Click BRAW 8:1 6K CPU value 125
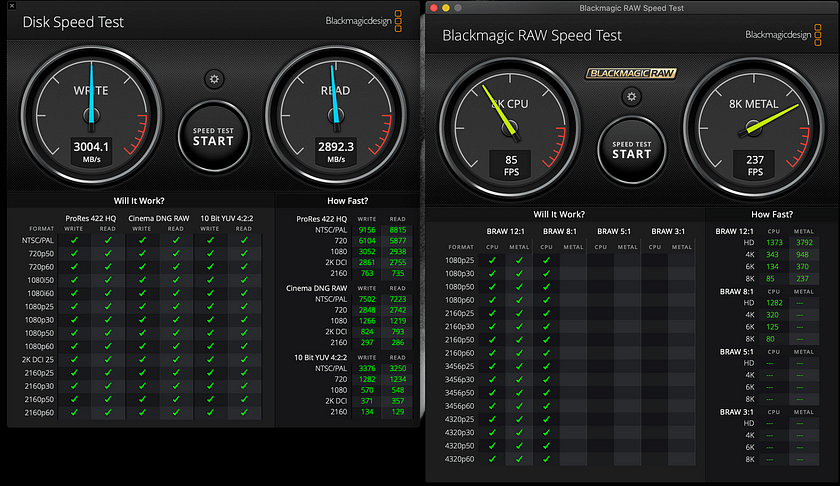The image size is (840, 486). (x=772, y=327)
